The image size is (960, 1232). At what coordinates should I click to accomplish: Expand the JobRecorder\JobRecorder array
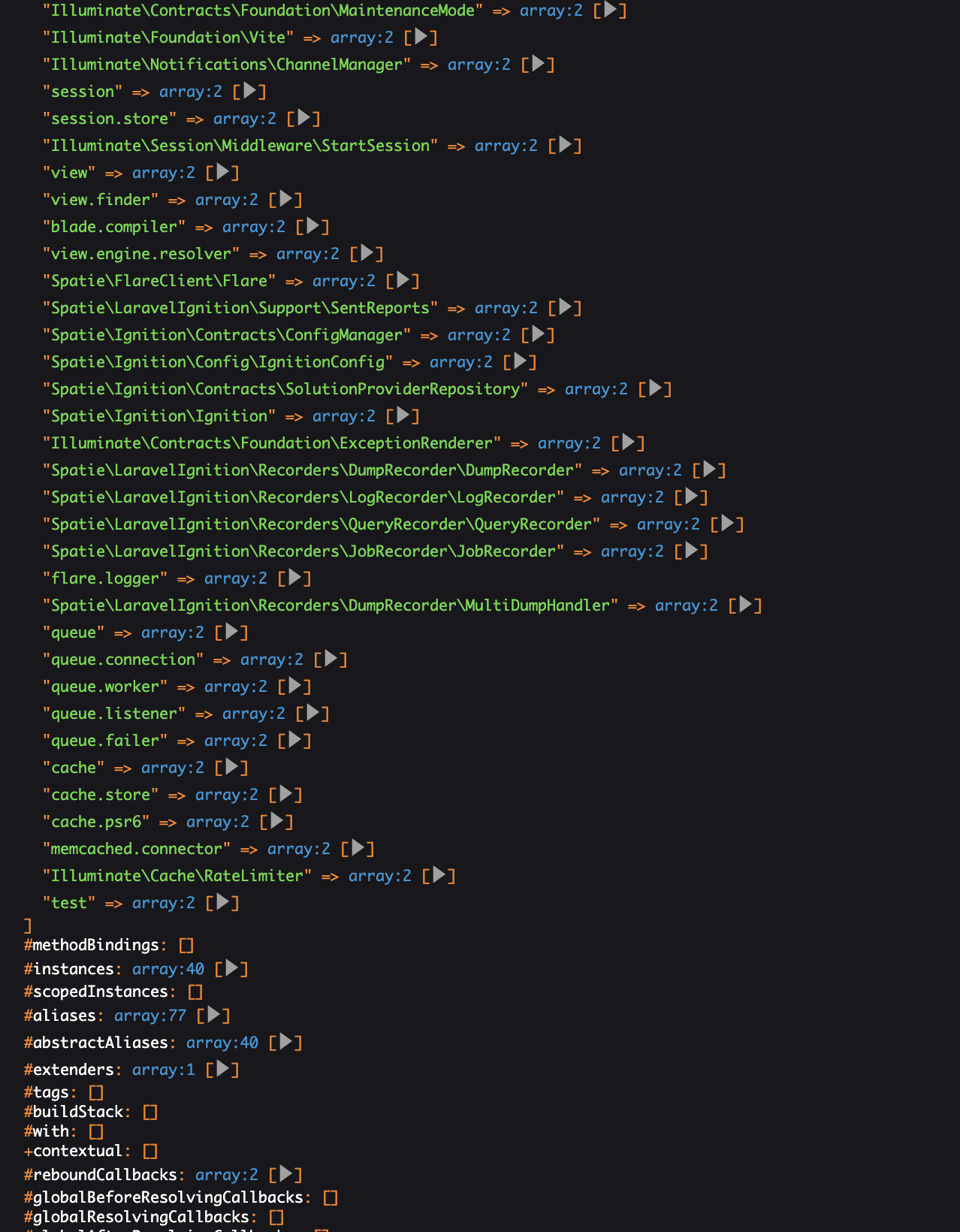click(x=692, y=551)
